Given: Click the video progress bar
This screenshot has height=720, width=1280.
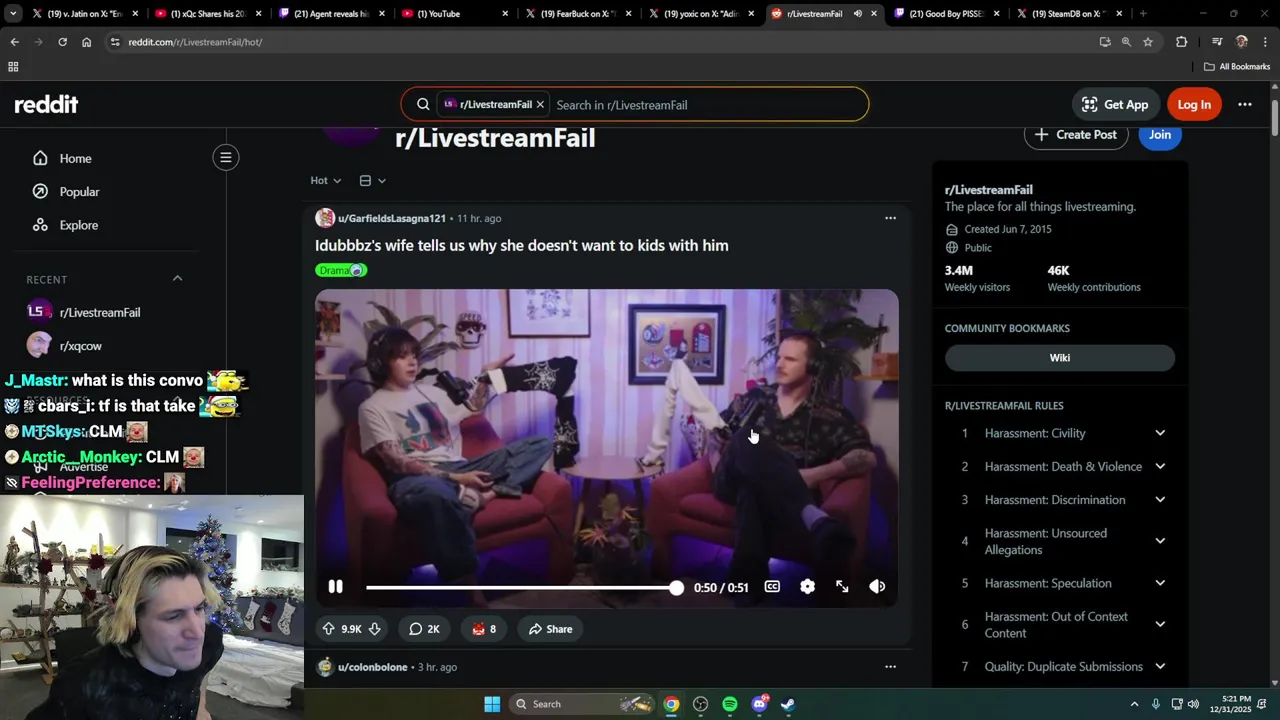Looking at the screenshot, I should point(521,588).
